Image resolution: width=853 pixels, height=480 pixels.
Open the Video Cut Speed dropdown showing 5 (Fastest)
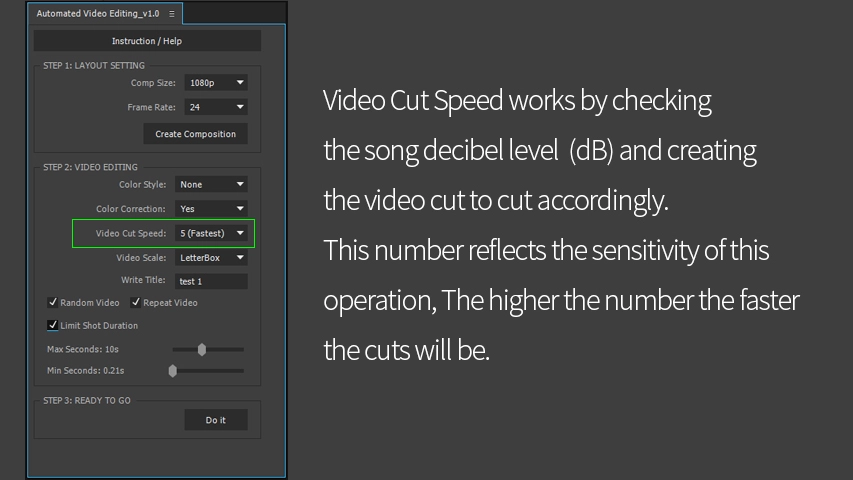tap(211, 233)
